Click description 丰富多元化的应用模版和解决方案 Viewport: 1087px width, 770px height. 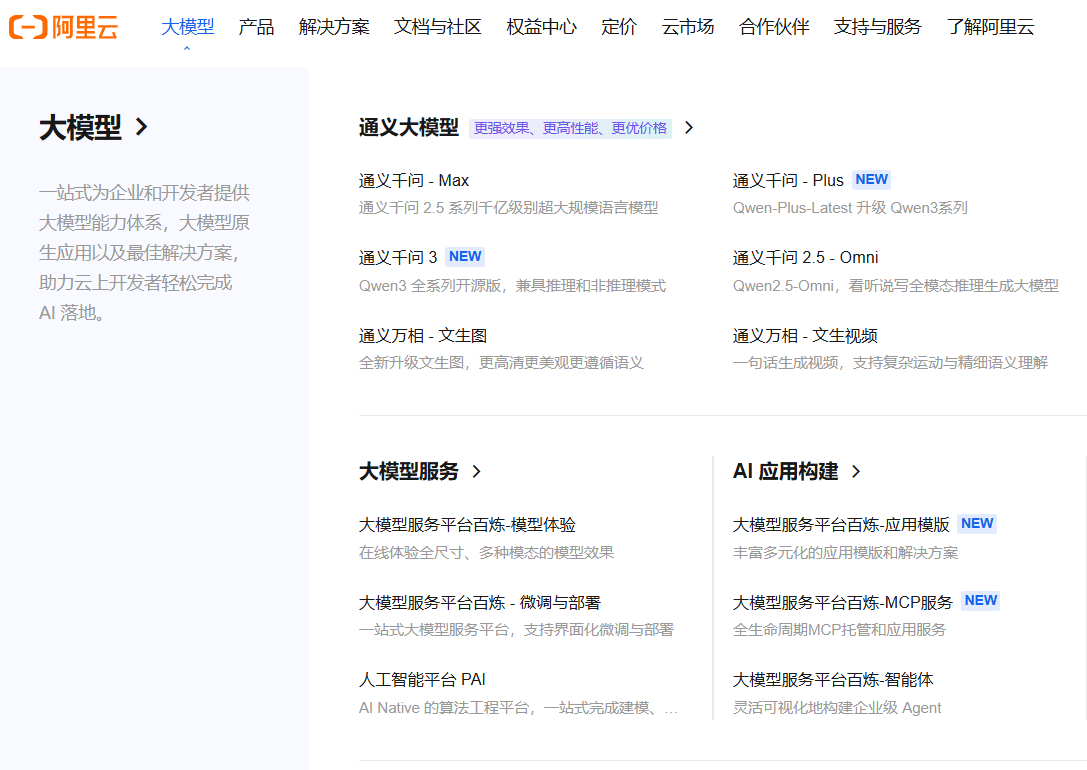pyautogui.click(x=845, y=553)
